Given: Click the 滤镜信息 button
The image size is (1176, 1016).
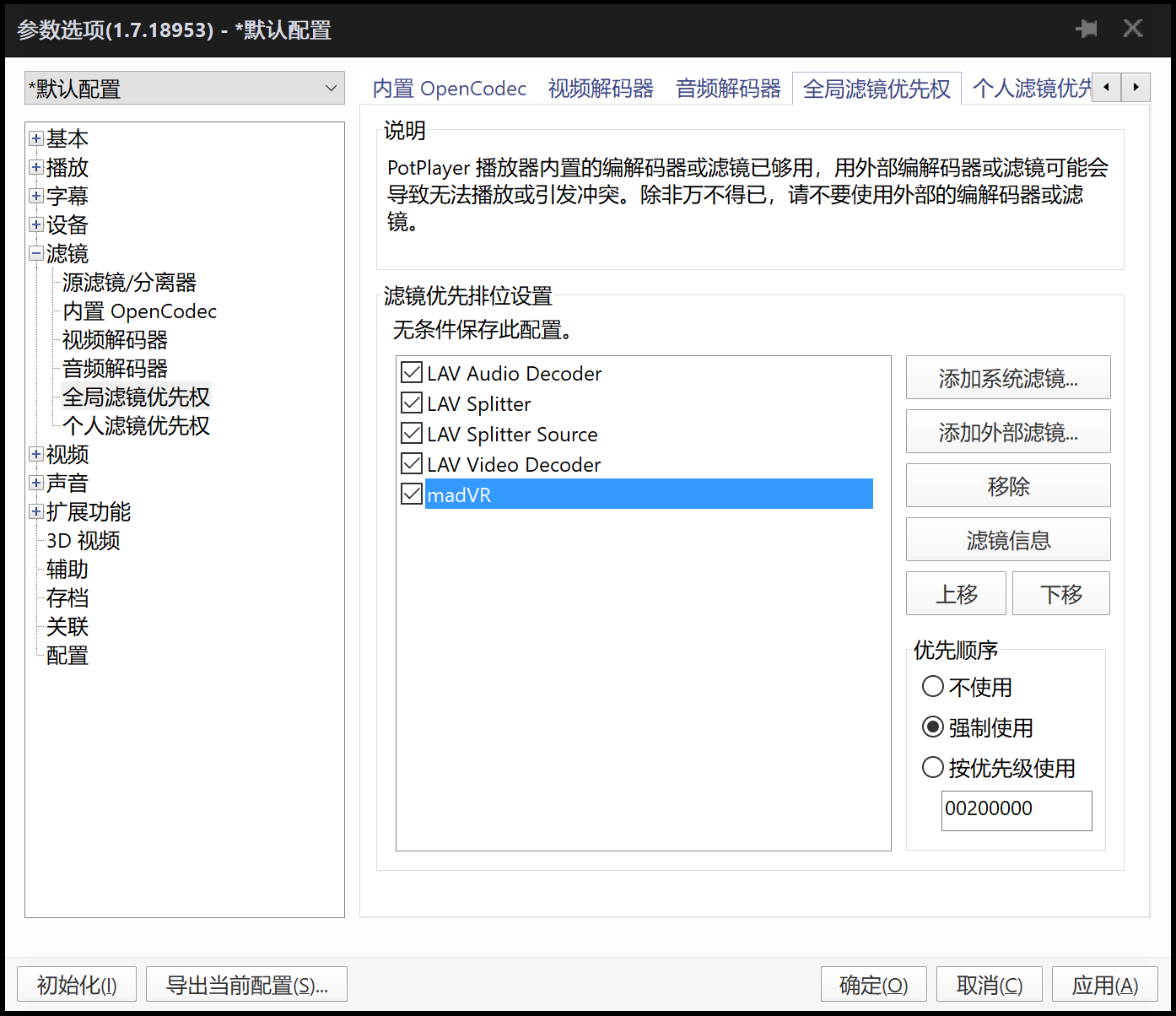Looking at the screenshot, I should tap(1007, 539).
